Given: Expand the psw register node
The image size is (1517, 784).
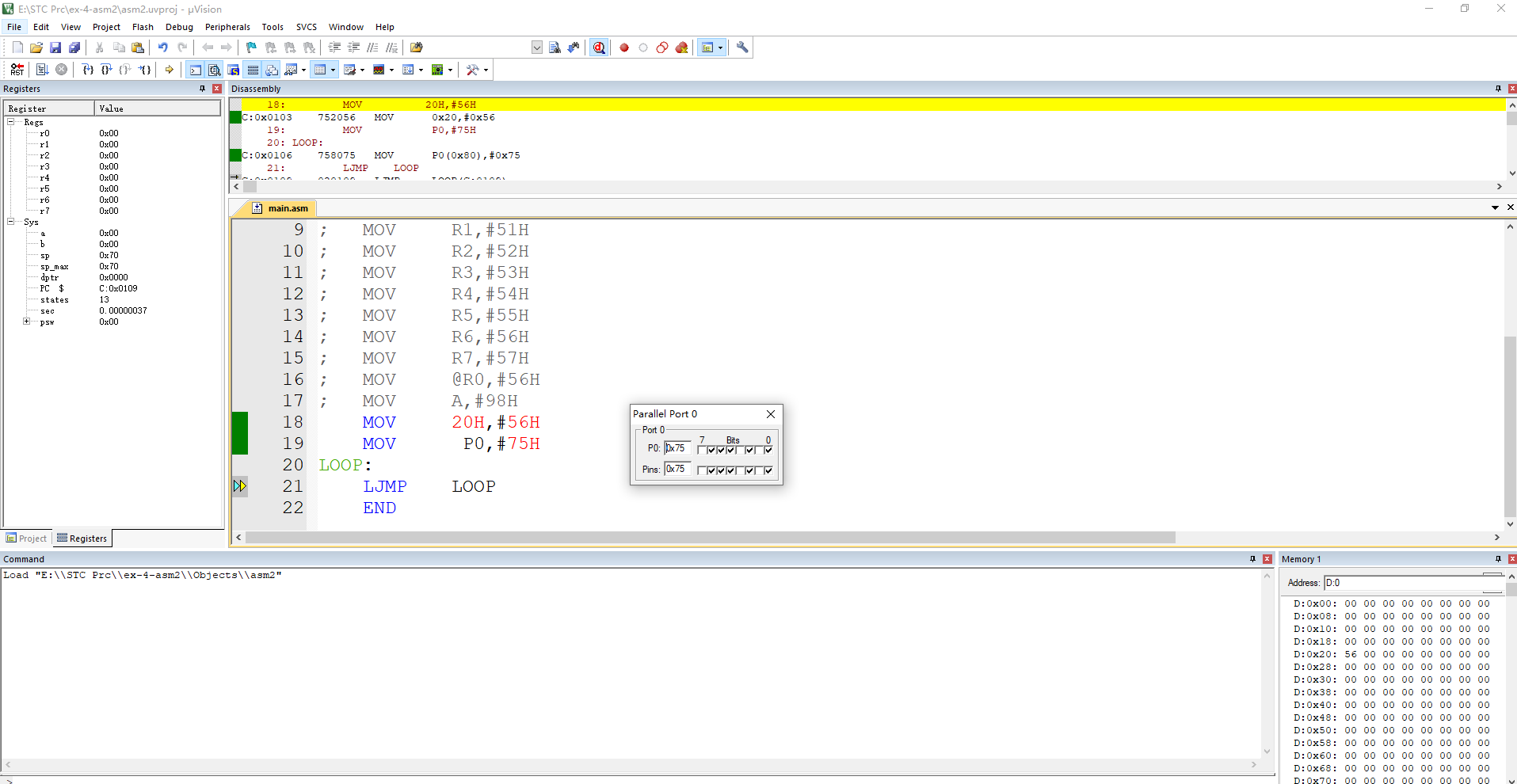Looking at the screenshot, I should [x=27, y=322].
